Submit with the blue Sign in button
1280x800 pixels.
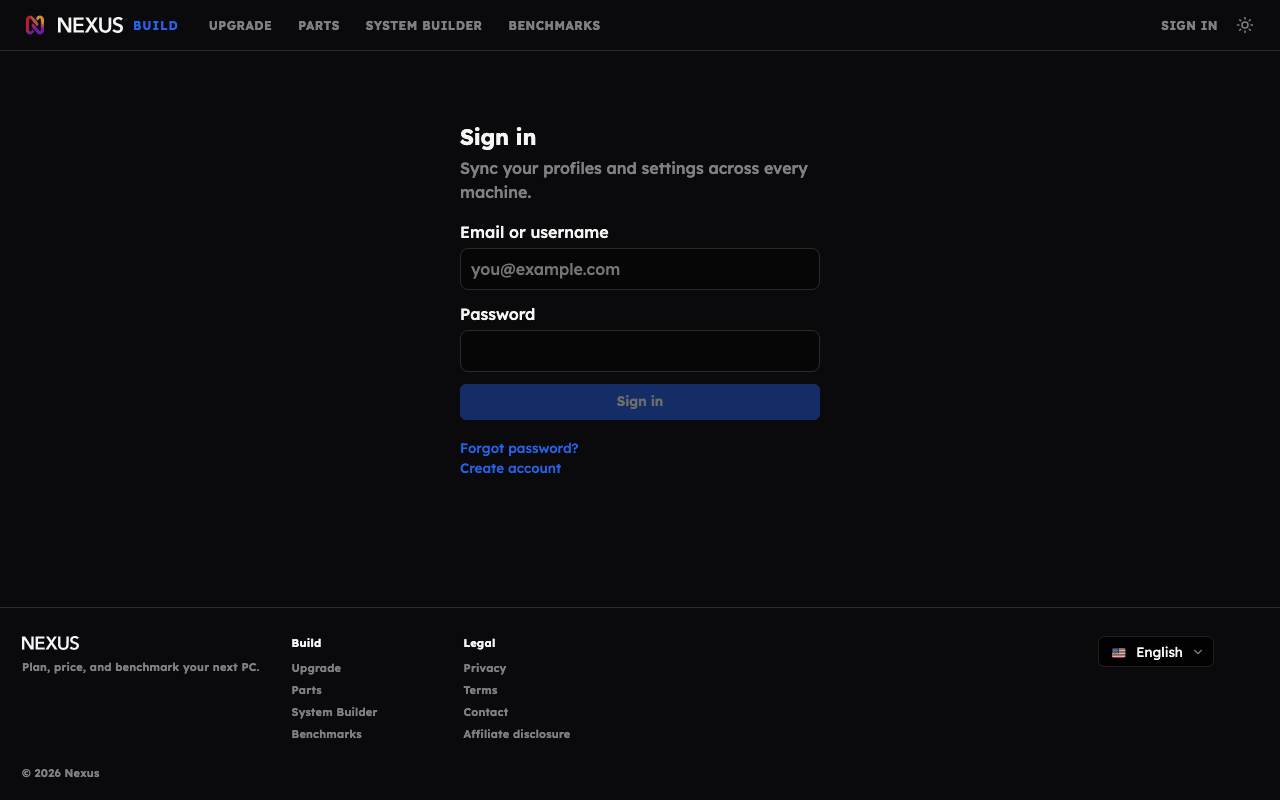point(640,402)
